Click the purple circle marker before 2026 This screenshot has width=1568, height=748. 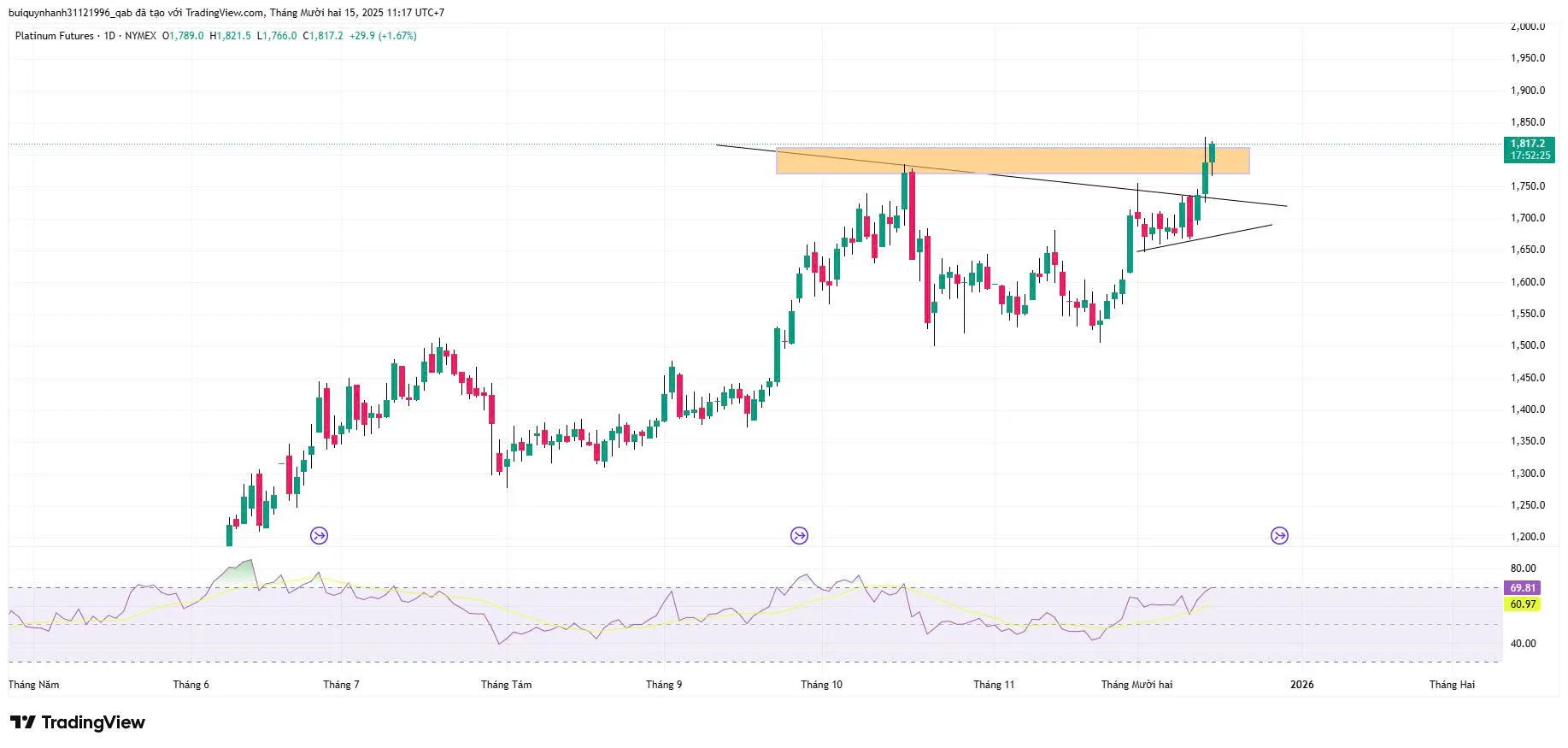tap(1279, 536)
